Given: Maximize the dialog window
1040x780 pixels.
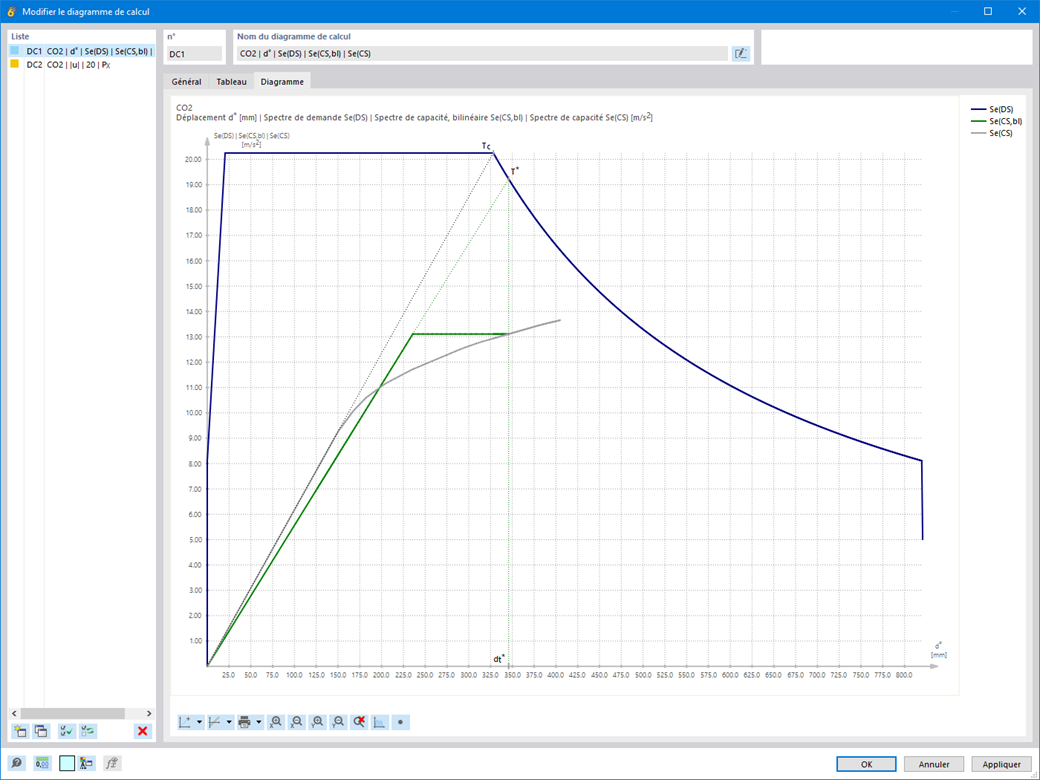Looking at the screenshot, I should (988, 11).
